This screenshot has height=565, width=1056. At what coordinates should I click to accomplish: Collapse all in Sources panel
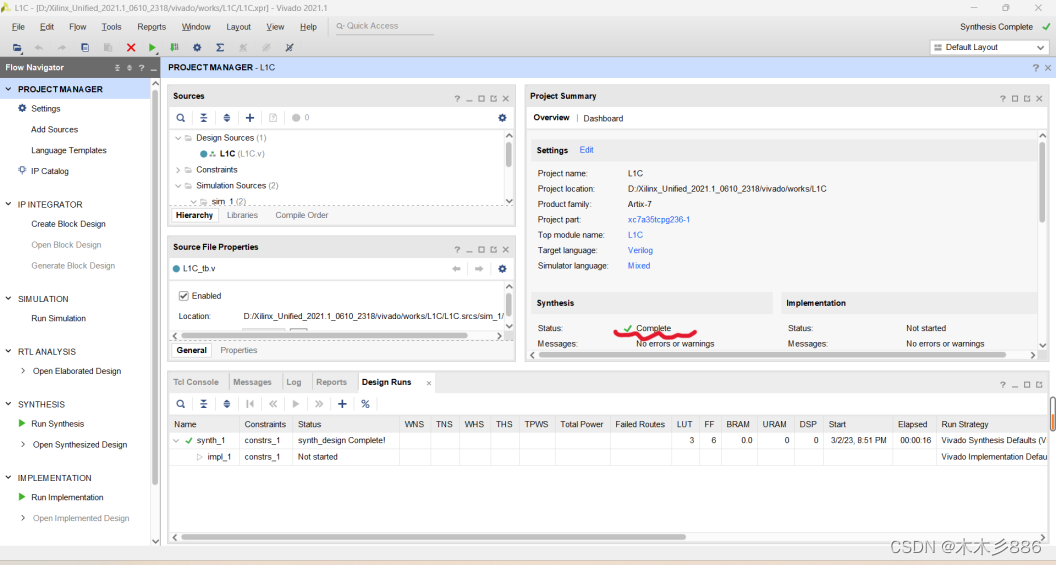coord(203,118)
